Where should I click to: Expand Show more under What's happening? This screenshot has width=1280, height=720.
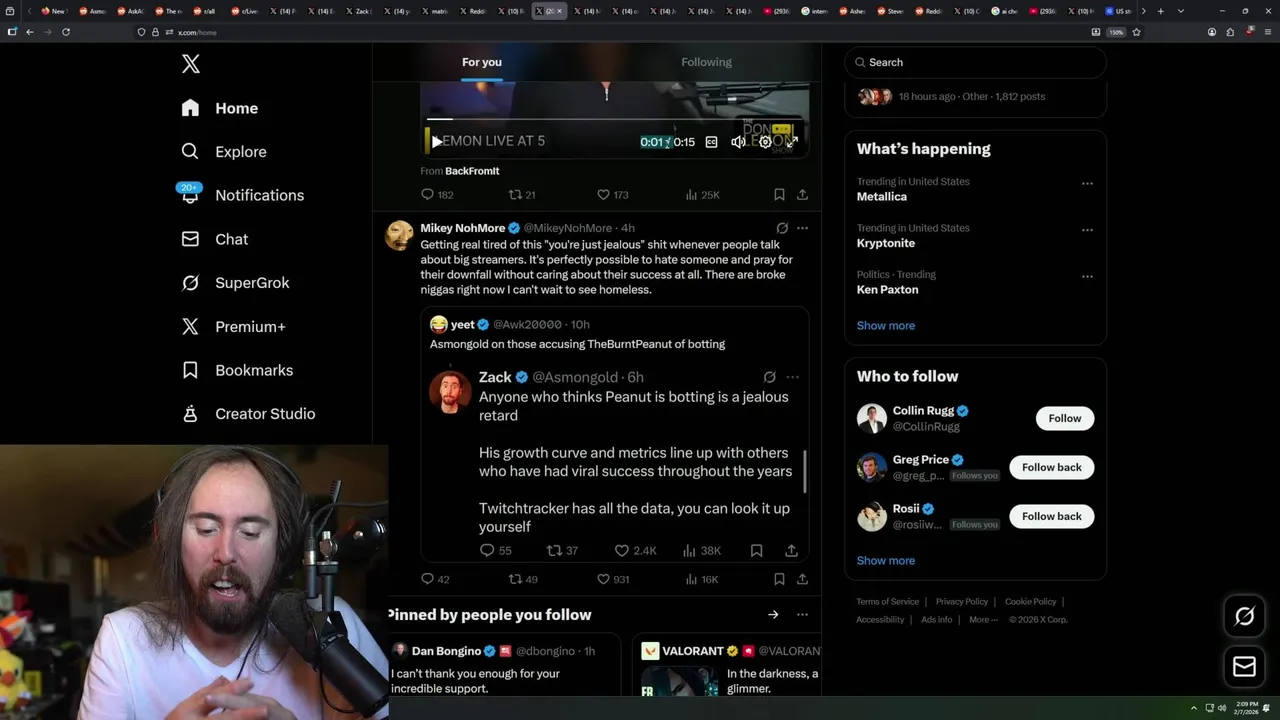(886, 326)
